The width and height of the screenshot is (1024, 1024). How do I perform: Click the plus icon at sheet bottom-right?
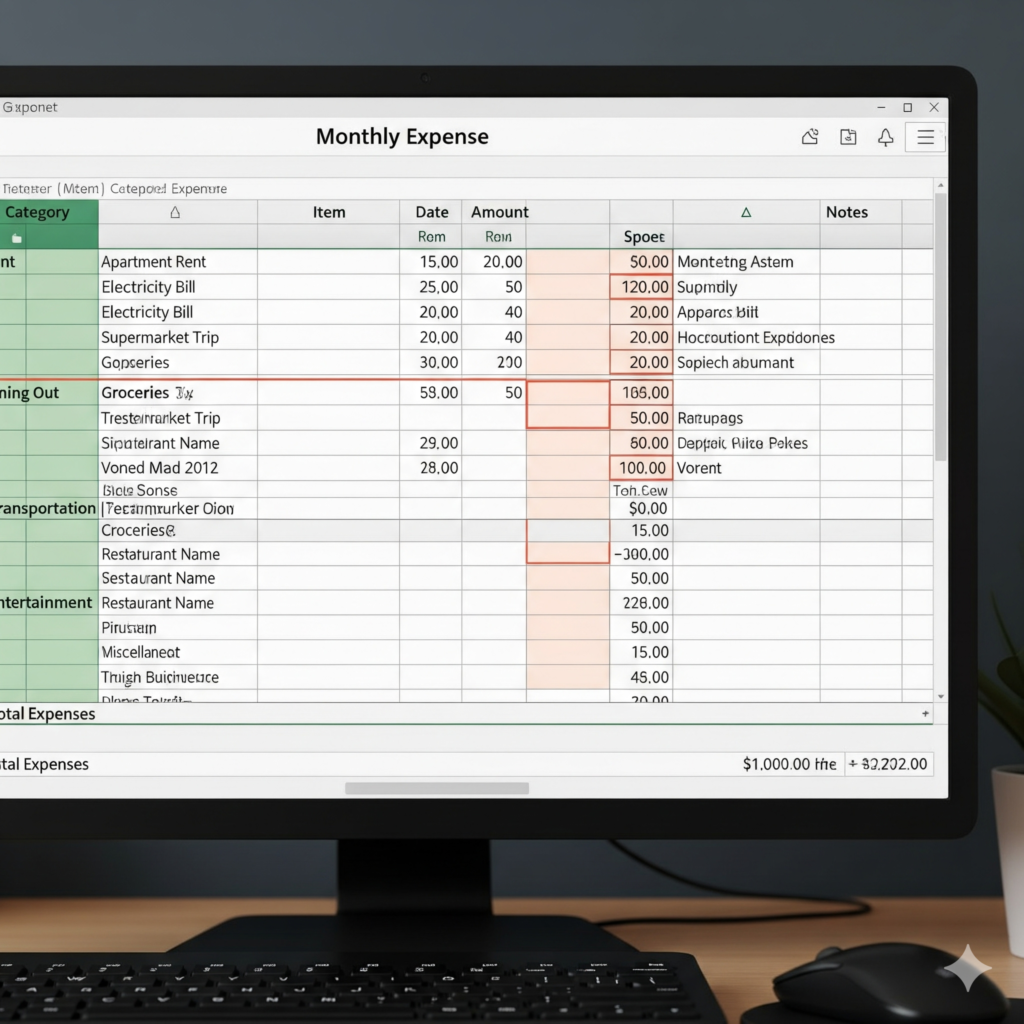pos(925,713)
